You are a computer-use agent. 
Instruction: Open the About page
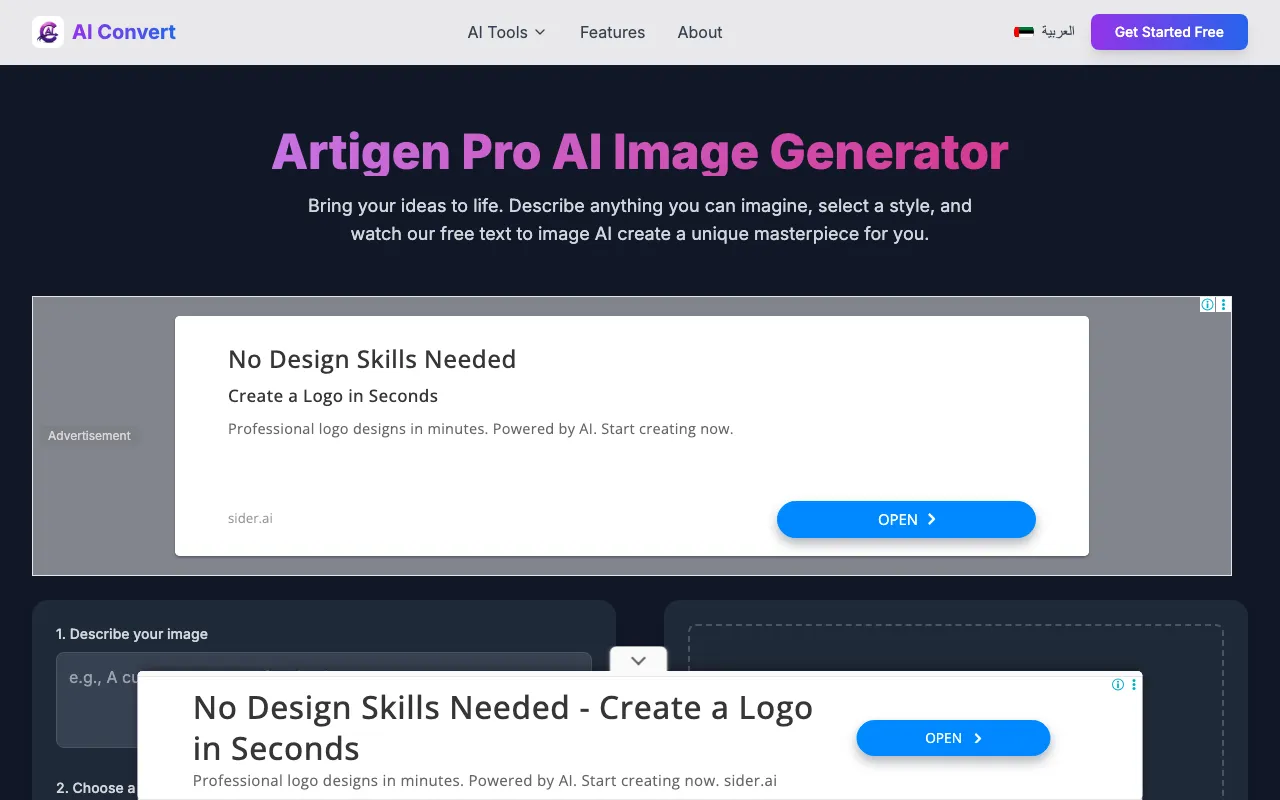700,32
